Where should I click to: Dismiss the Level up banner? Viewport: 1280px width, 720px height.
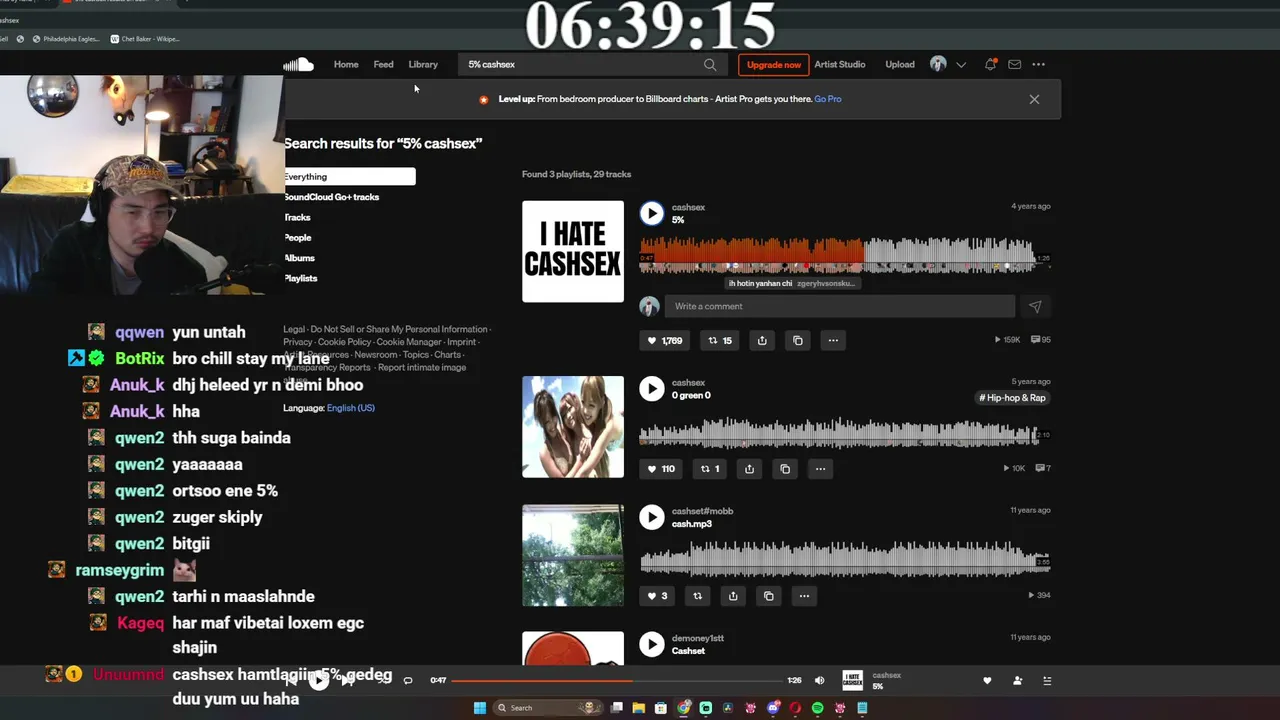pos(1034,99)
